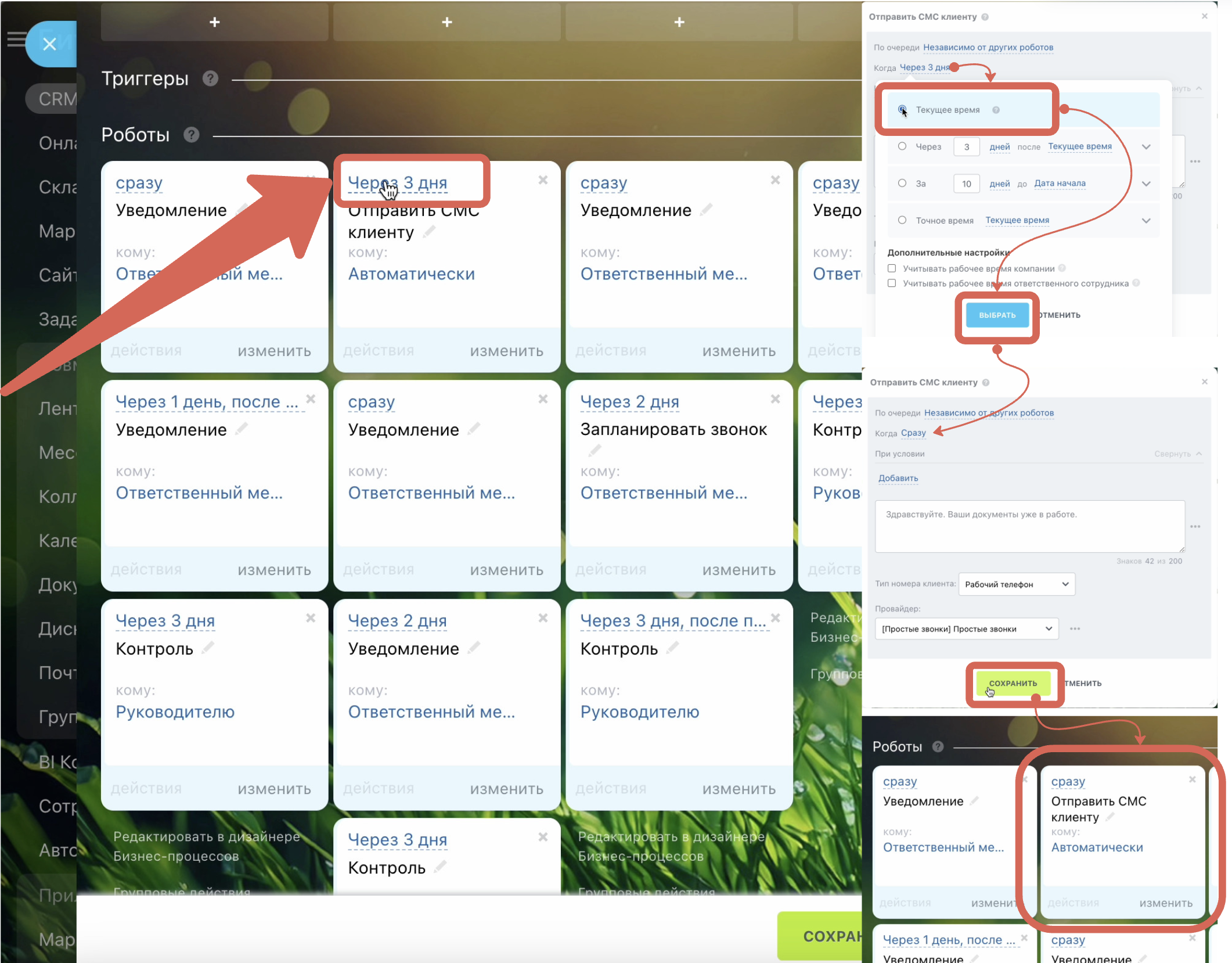Screen dimensions: 1232x963
Task: Collapse the При условии section via Свернуть
Action: click(x=1178, y=454)
